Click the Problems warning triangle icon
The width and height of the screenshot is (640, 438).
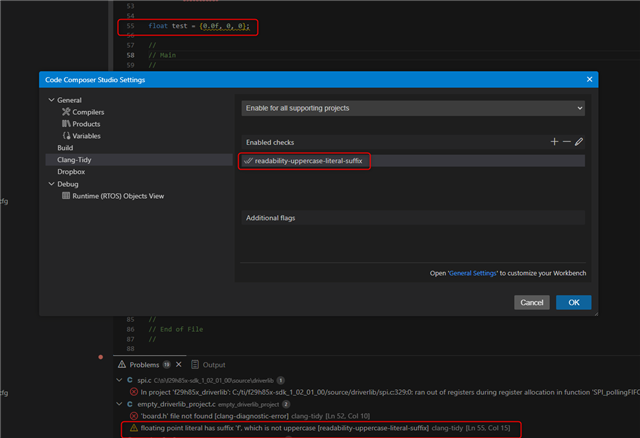pos(122,364)
